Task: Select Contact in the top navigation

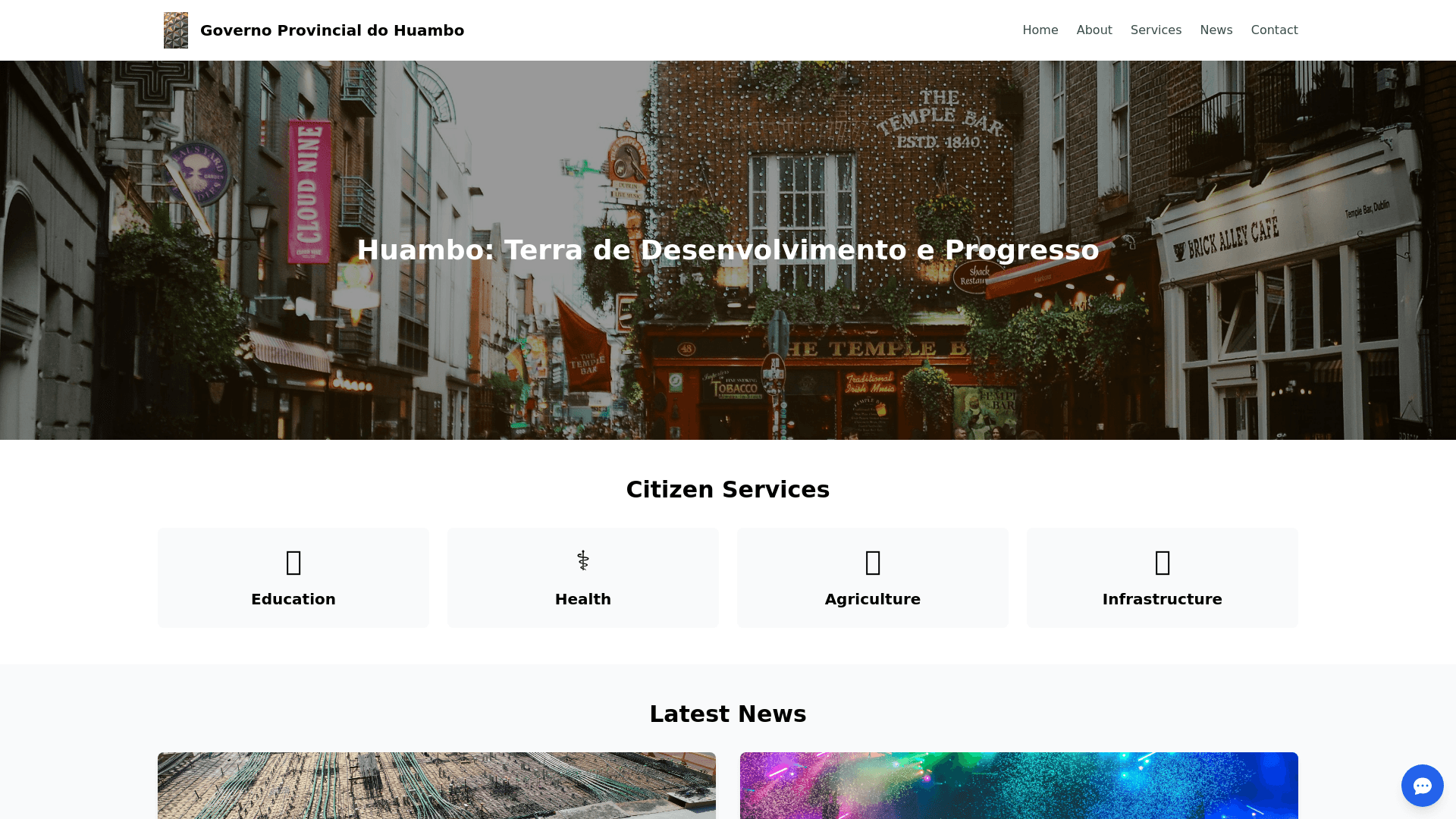Action: [1274, 30]
